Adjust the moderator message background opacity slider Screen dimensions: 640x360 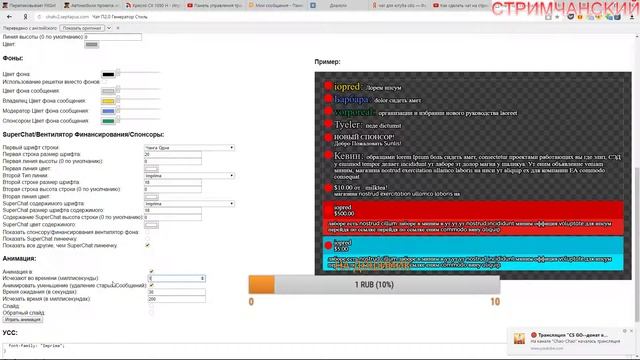point(138,109)
